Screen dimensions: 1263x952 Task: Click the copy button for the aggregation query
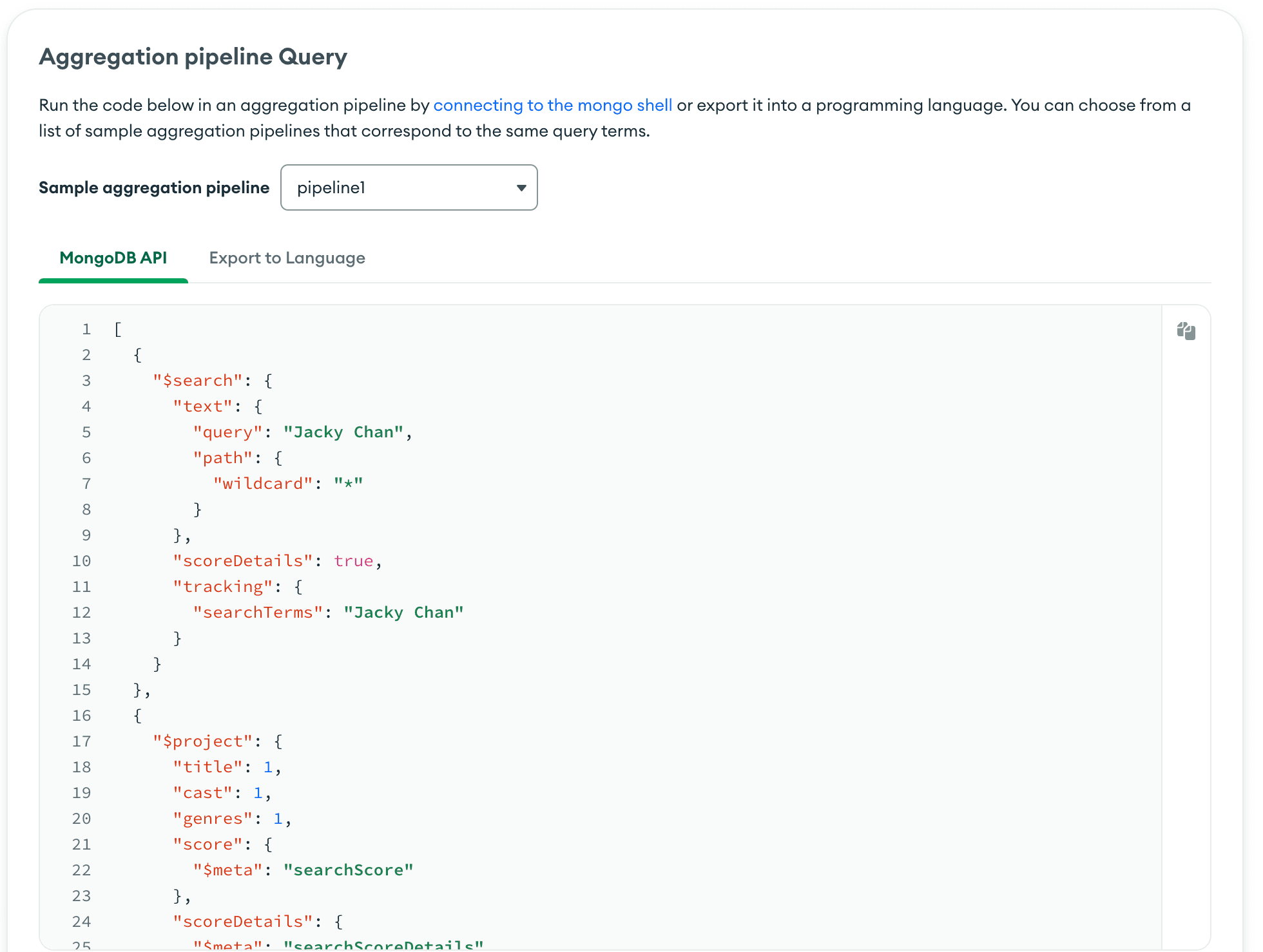pyautogui.click(x=1186, y=331)
